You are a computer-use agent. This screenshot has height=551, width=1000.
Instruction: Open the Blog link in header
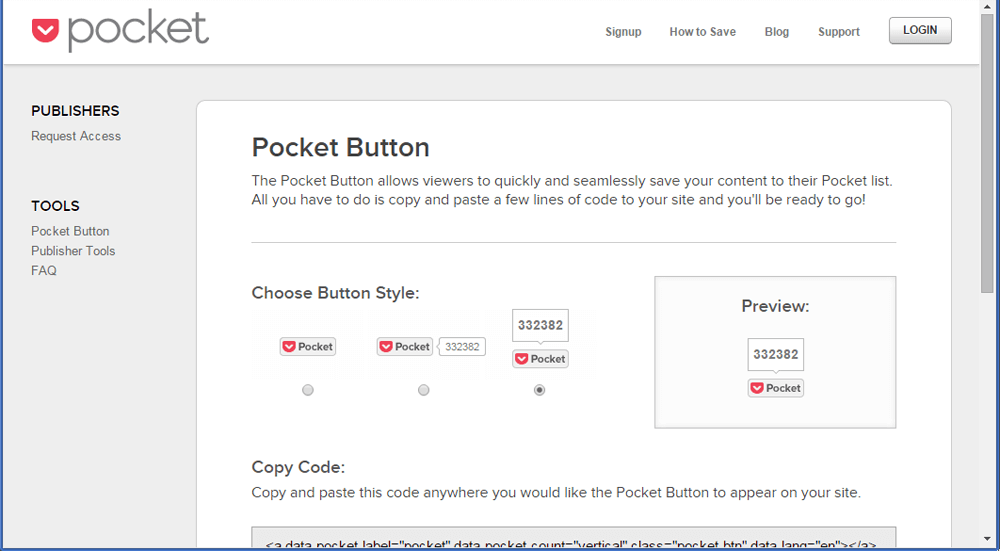click(777, 32)
